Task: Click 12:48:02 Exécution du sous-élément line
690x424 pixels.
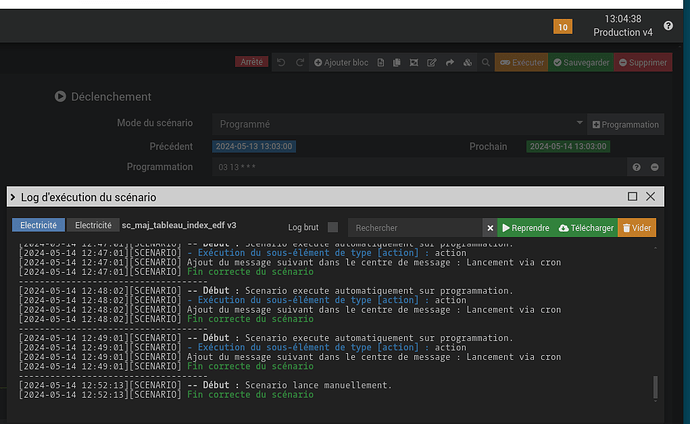Action: click(242, 300)
